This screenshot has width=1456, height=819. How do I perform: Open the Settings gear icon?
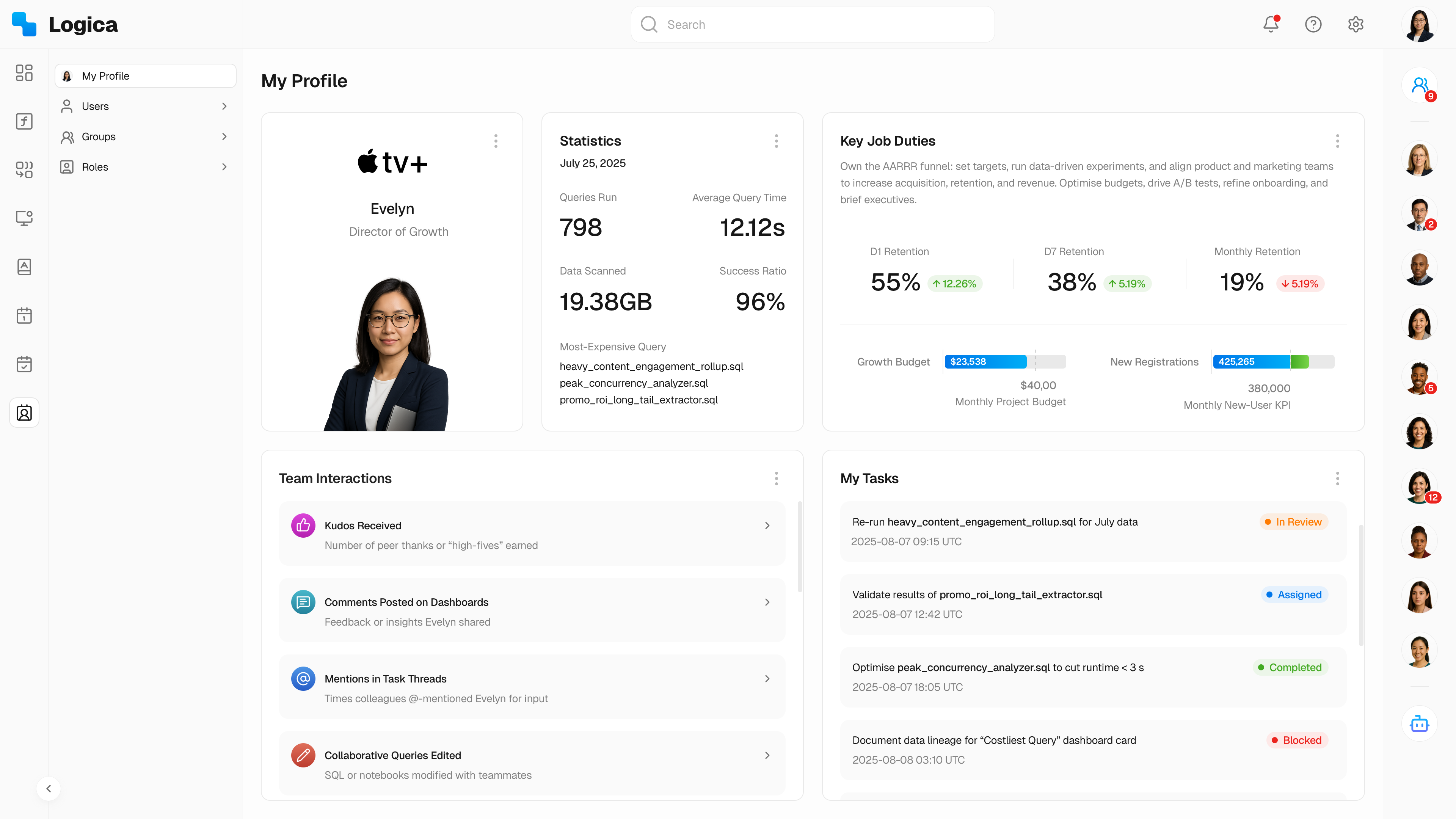(1356, 24)
